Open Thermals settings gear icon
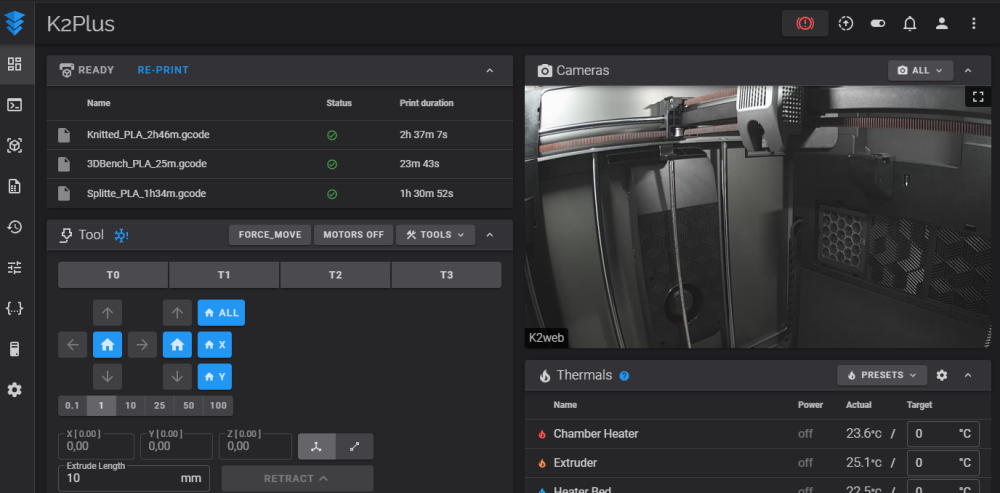This screenshot has height=493, width=1000. pyautogui.click(x=941, y=375)
